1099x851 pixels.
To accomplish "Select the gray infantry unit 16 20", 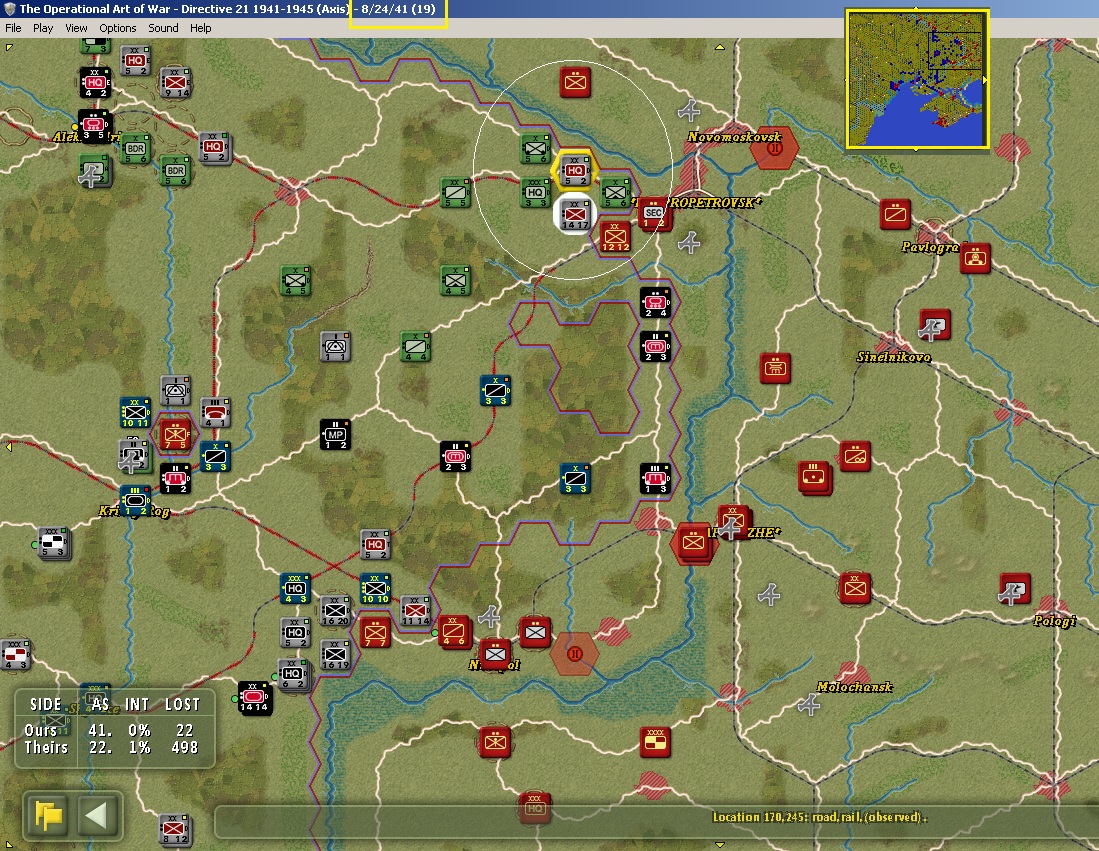I will [x=335, y=610].
